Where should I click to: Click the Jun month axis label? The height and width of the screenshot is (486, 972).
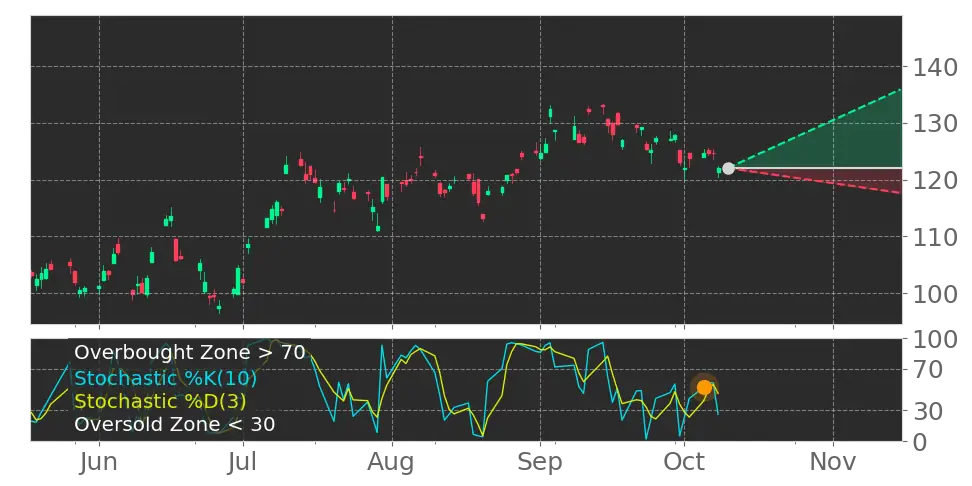pos(99,462)
